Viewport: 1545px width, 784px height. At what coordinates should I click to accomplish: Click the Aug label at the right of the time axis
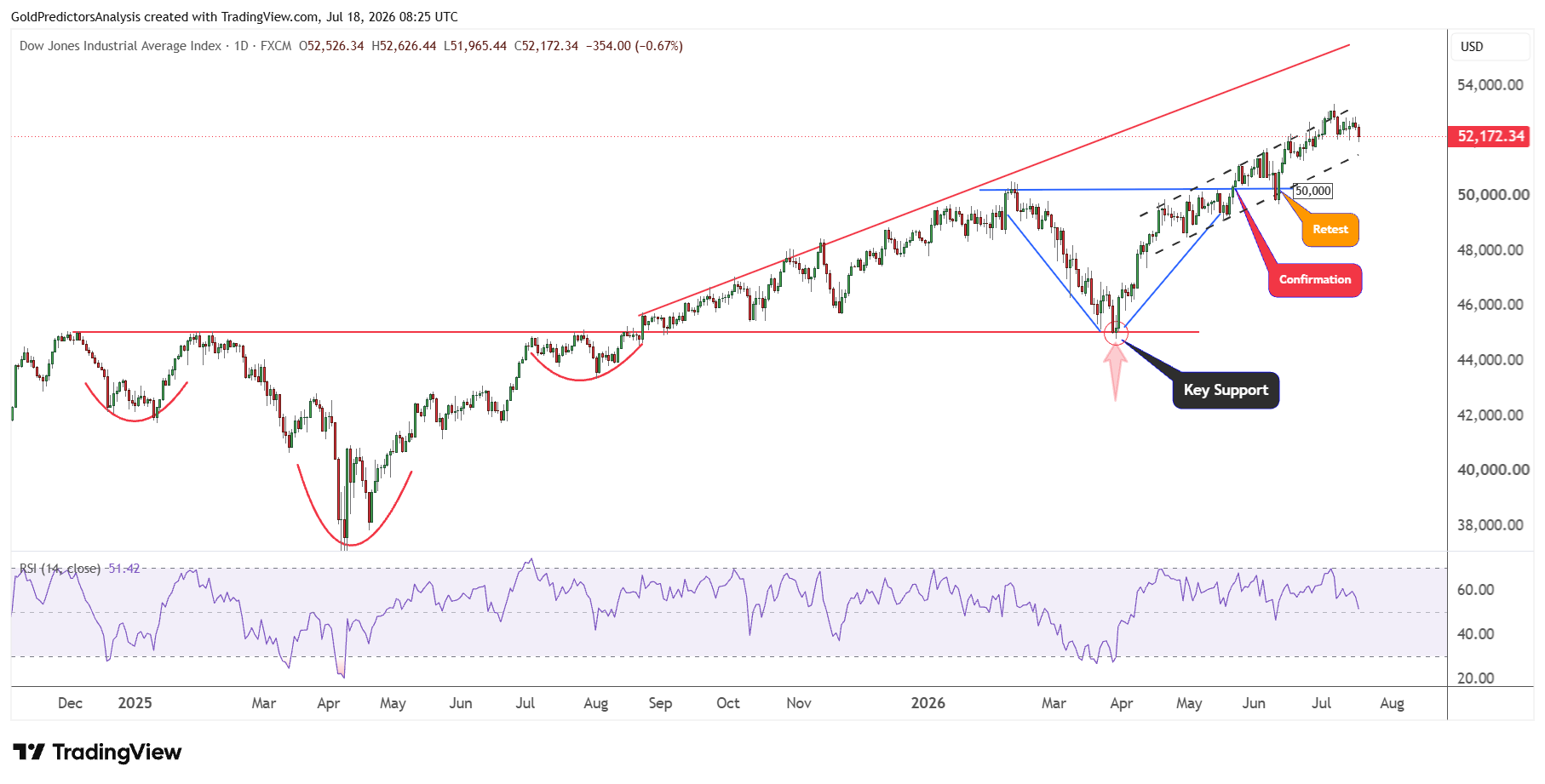pyautogui.click(x=1392, y=703)
